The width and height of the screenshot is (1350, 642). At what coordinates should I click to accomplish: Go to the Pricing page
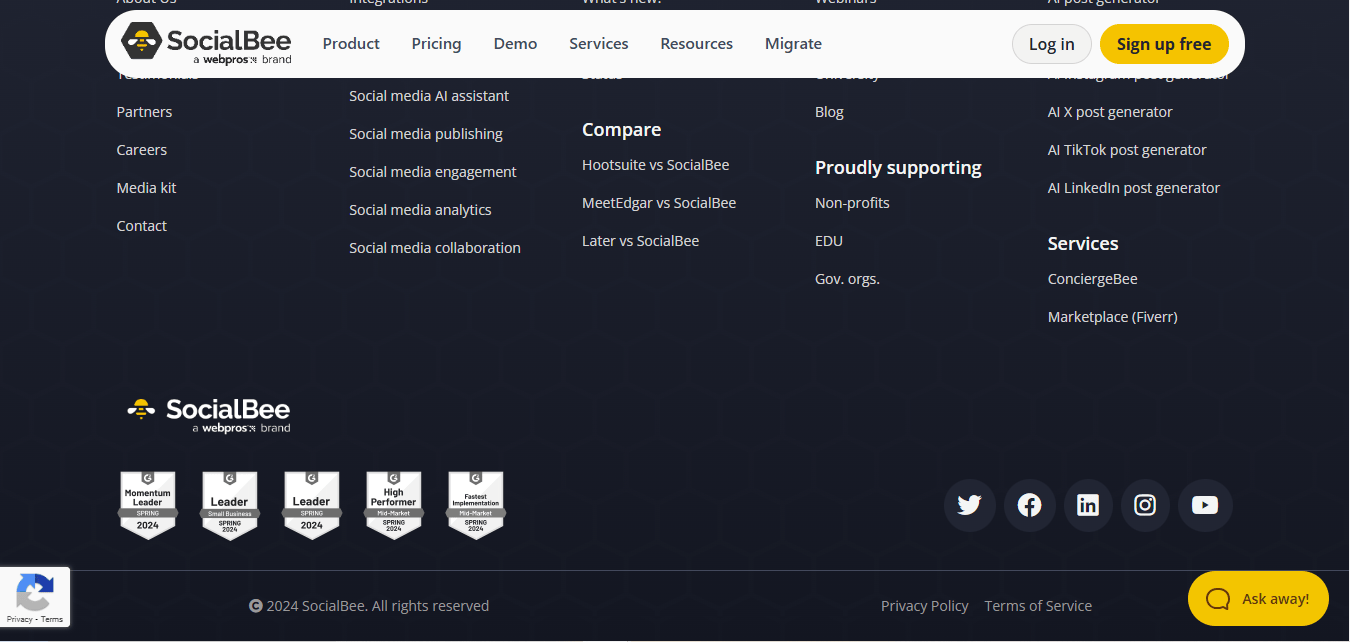pos(436,44)
